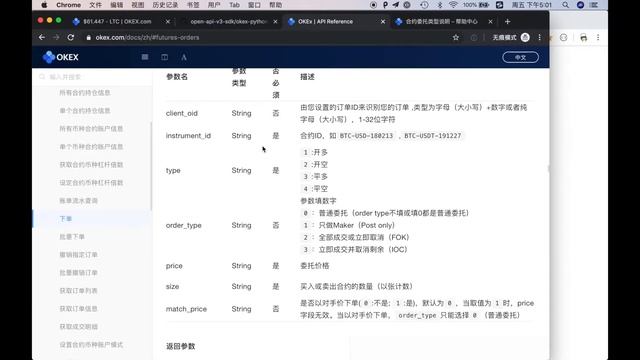Reload the page with the refresh icon
This screenshot has height=360, width=640.
click(71, 37)
